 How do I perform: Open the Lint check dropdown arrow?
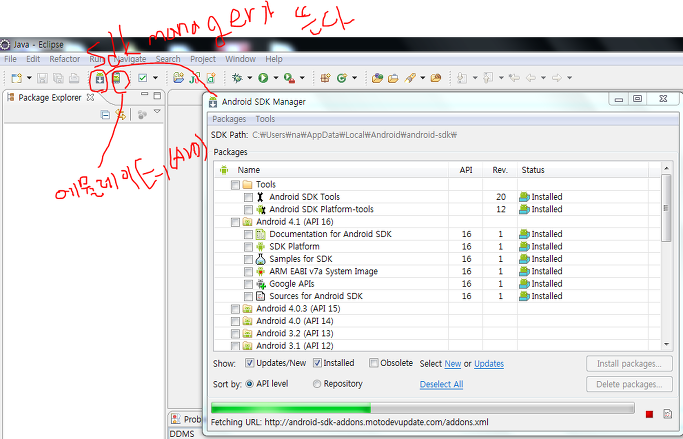155,78
